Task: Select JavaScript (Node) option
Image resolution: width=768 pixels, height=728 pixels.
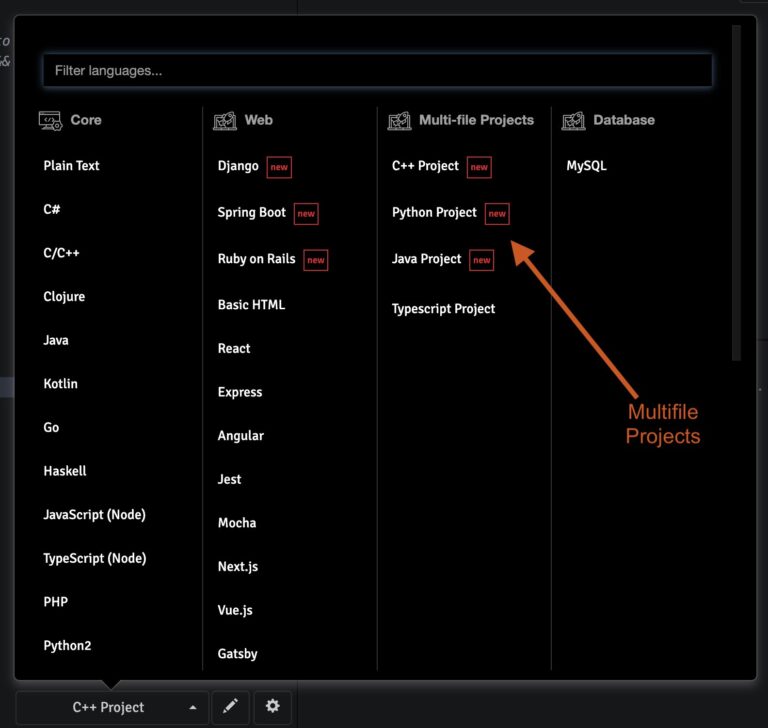Action: (x=95, y=515)
